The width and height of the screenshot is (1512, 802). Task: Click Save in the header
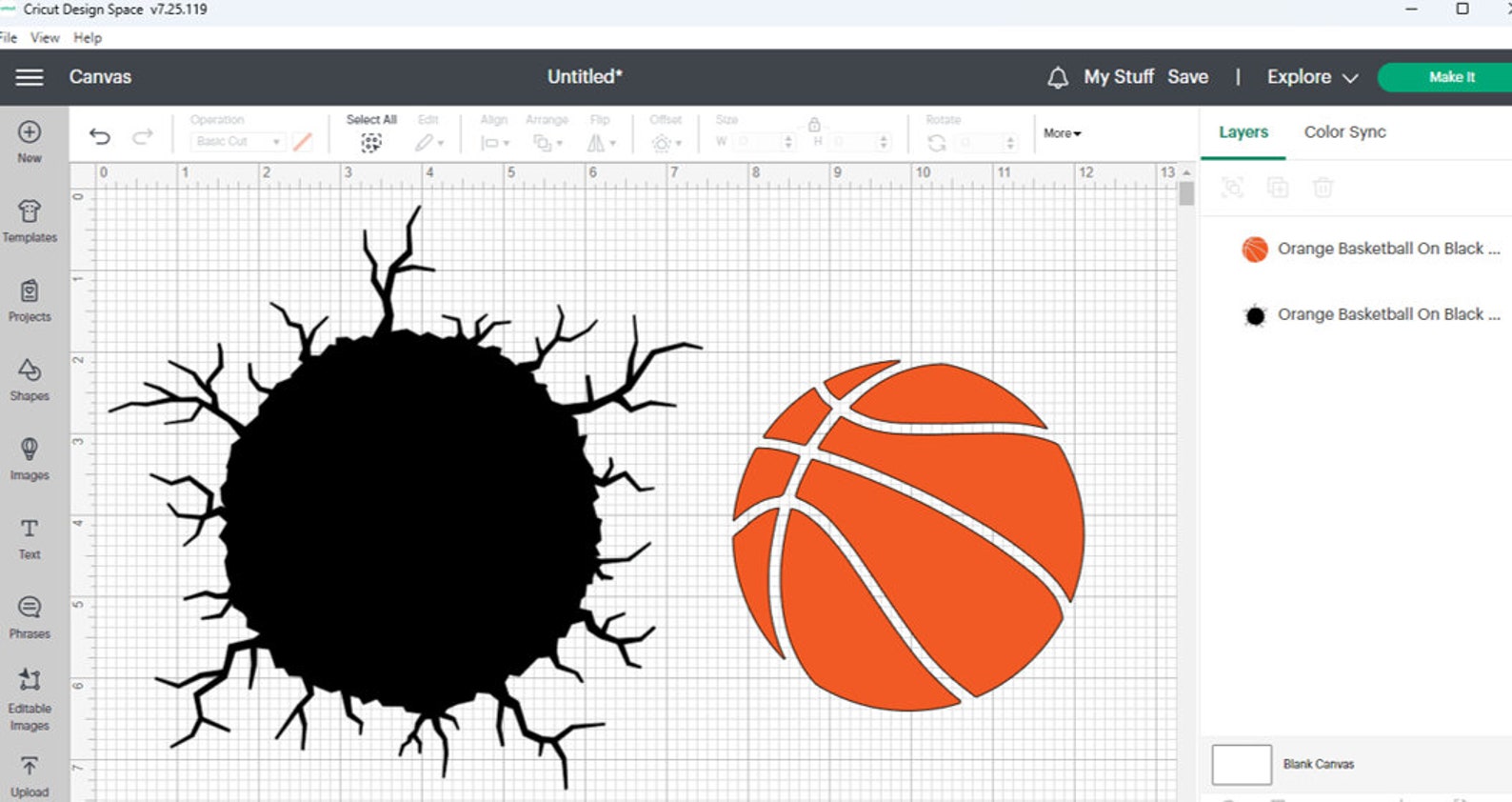click(x=1188, y=77)
